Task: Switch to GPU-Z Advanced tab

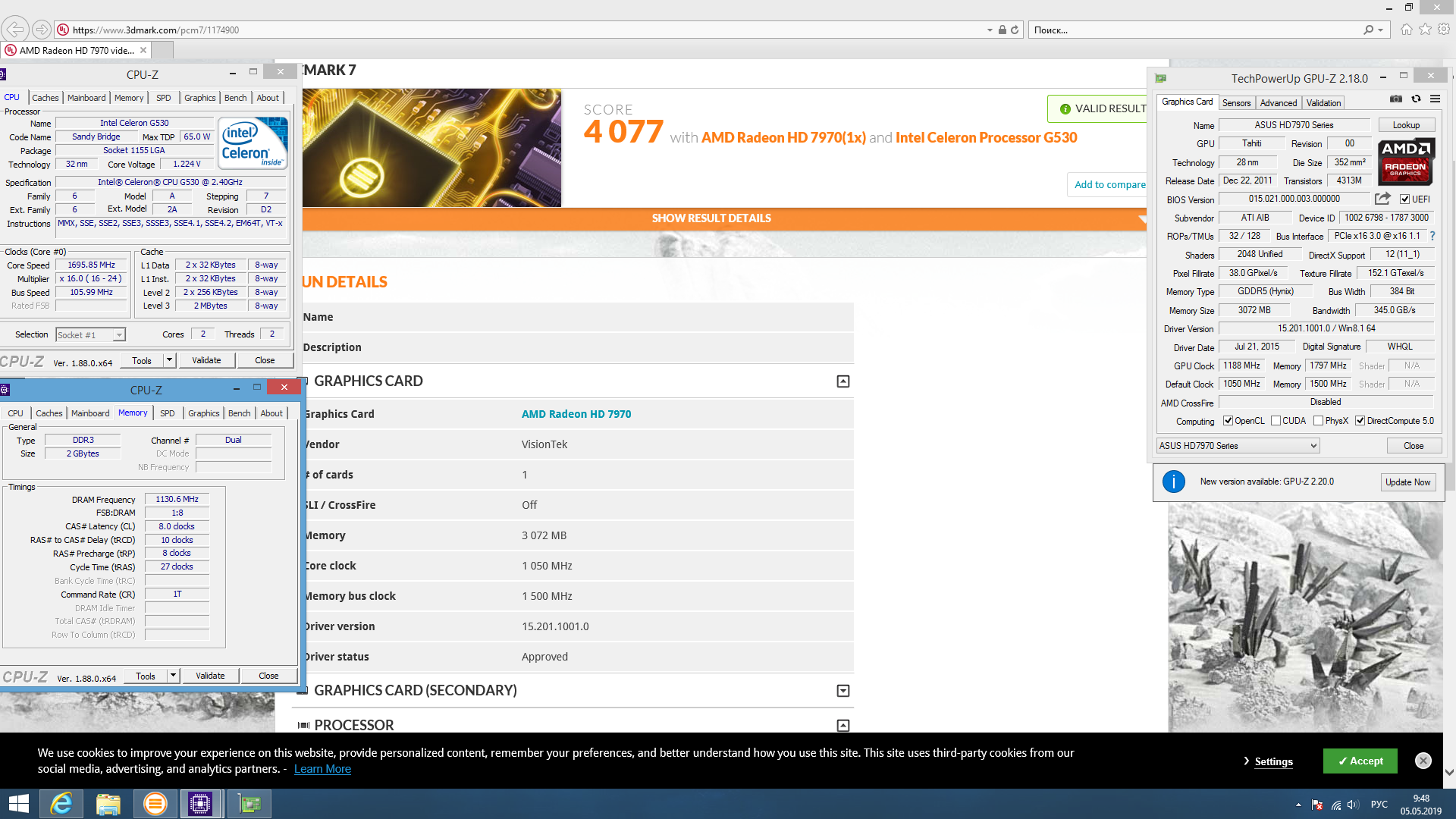Action: (1279, 103)
